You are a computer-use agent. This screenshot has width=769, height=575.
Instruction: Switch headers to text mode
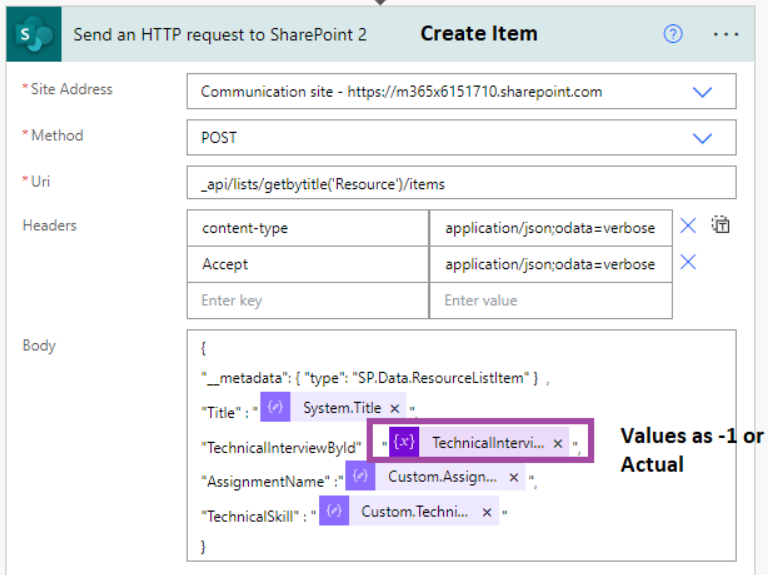pos(720,225)
